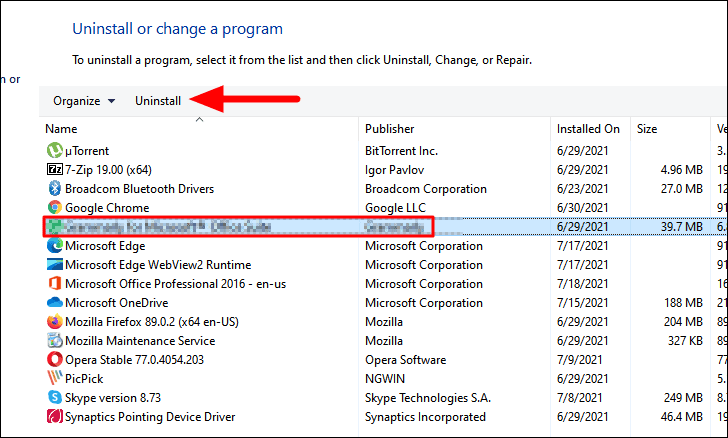Select the PicPick entry name
728x438 pixels.
[84, 379]
